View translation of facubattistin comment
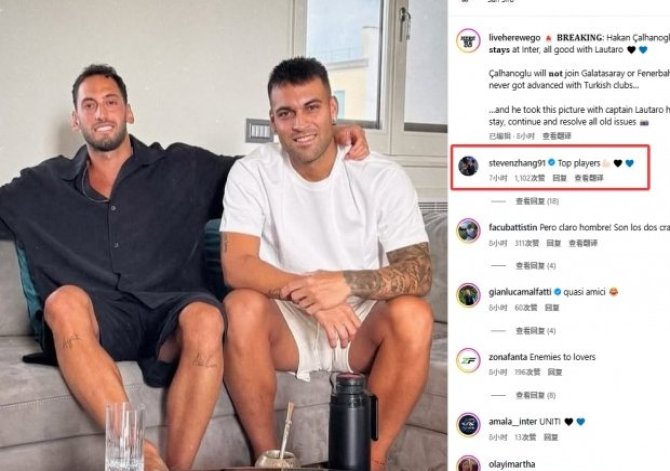Screen dimensions: 670x471 583,243
